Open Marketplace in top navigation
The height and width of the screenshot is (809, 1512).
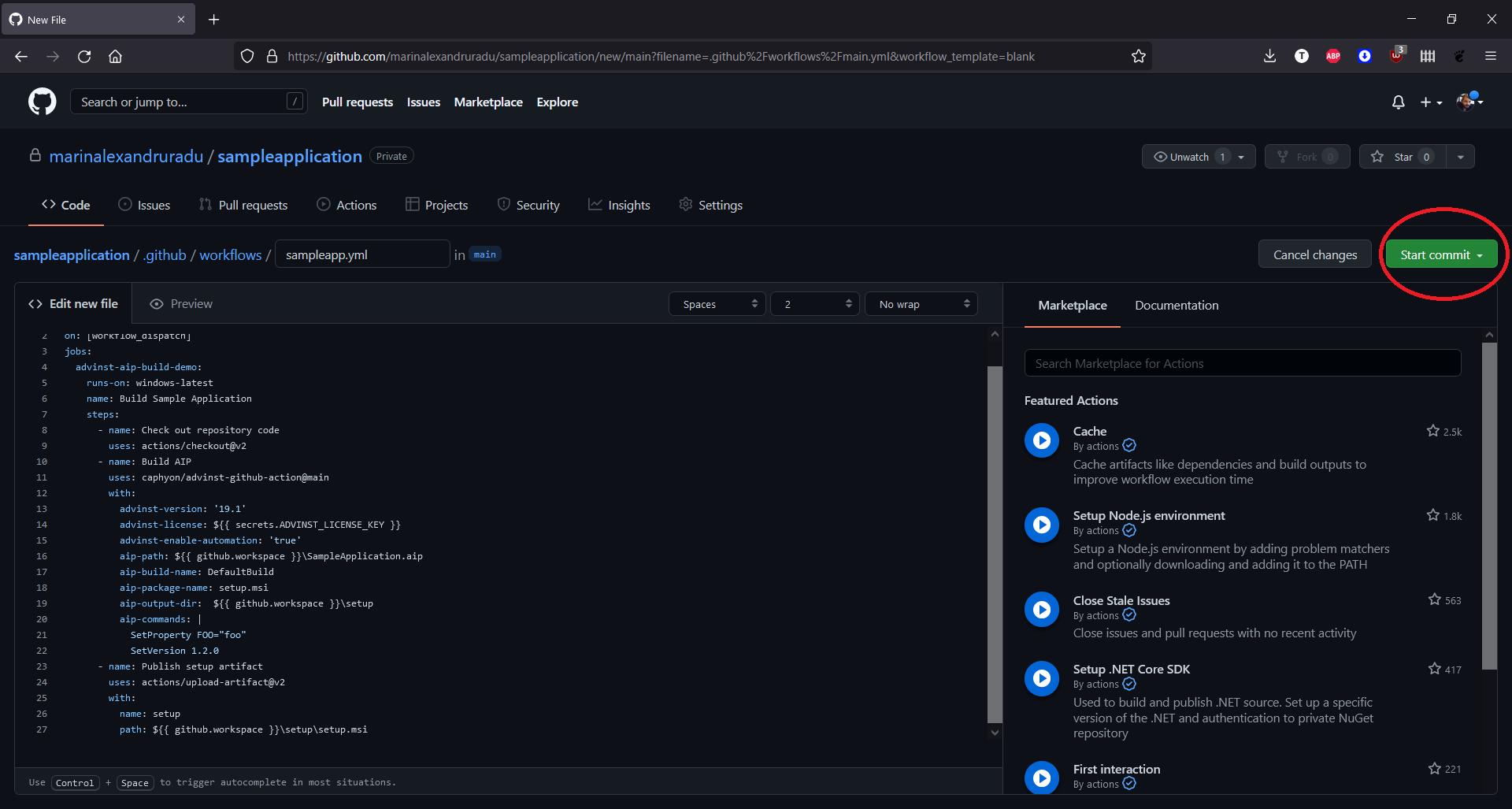point(488,102)
